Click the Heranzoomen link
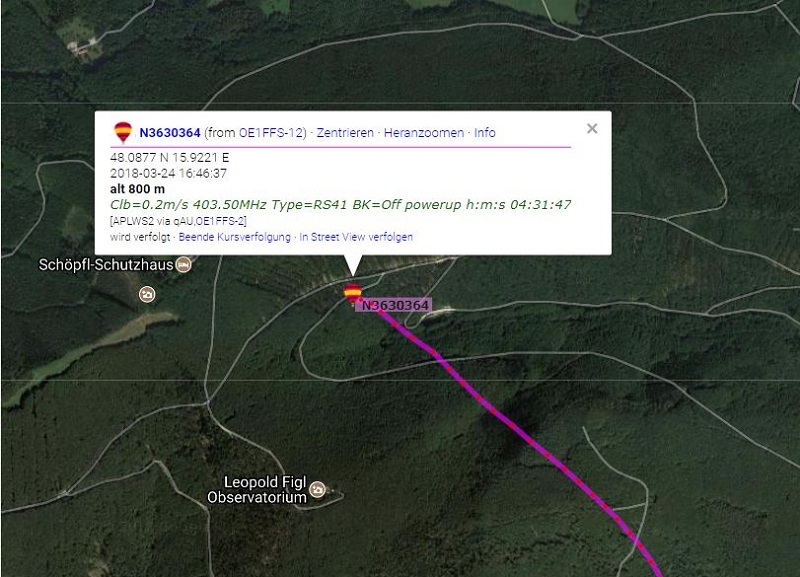The image size is (800, 577). tap(424, 133)
